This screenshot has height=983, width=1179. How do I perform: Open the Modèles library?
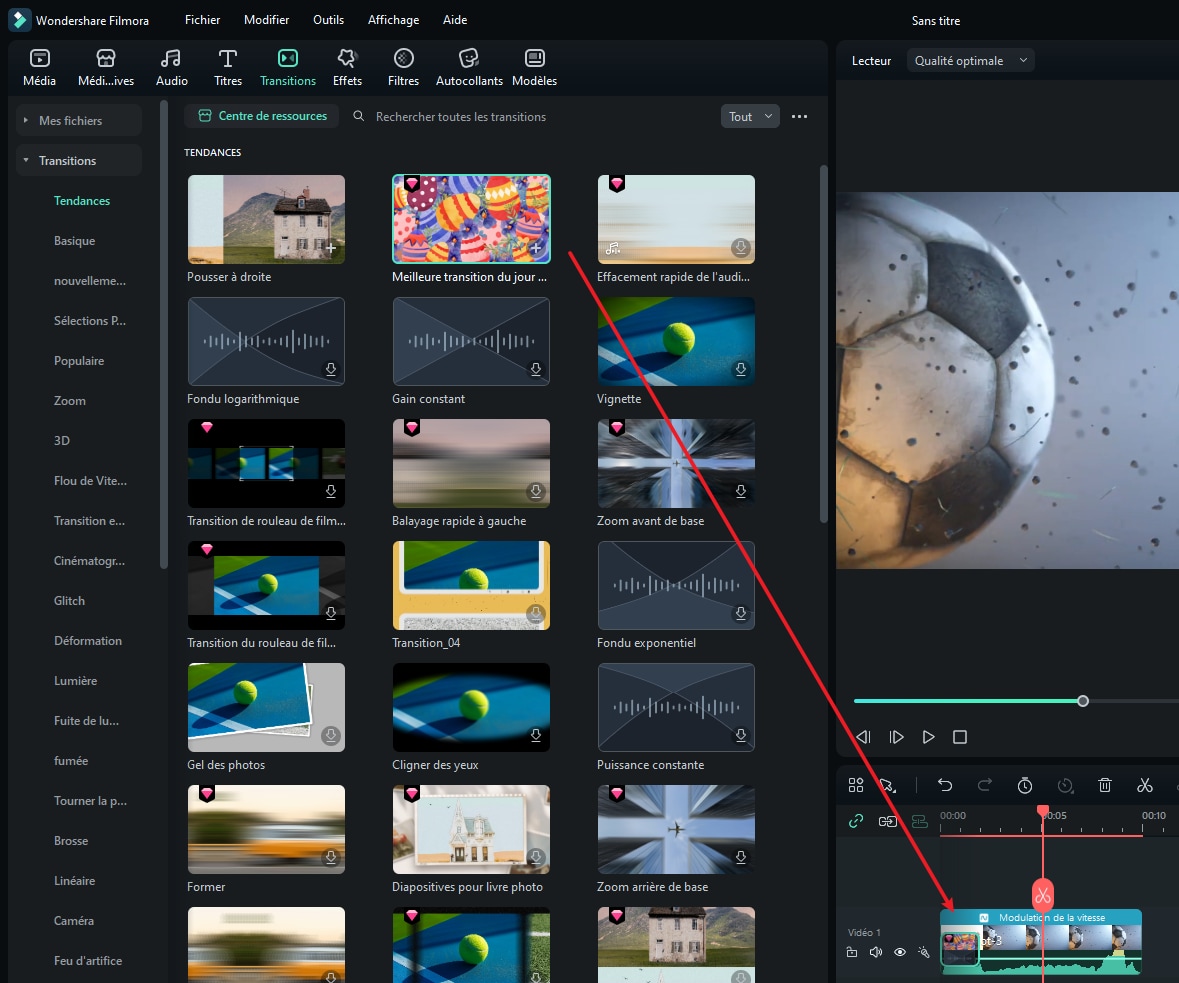[535, 68]
